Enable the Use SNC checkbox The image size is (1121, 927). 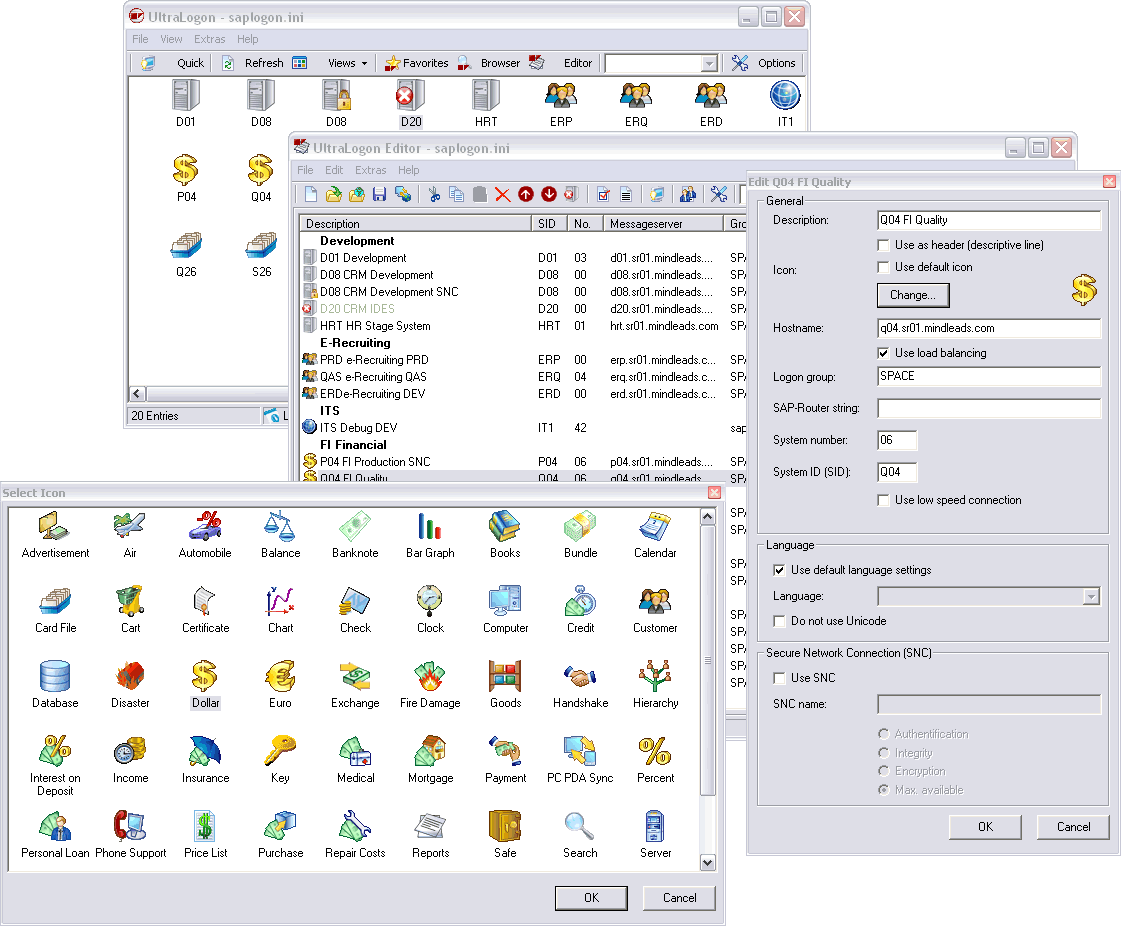(x=779, y=678)
